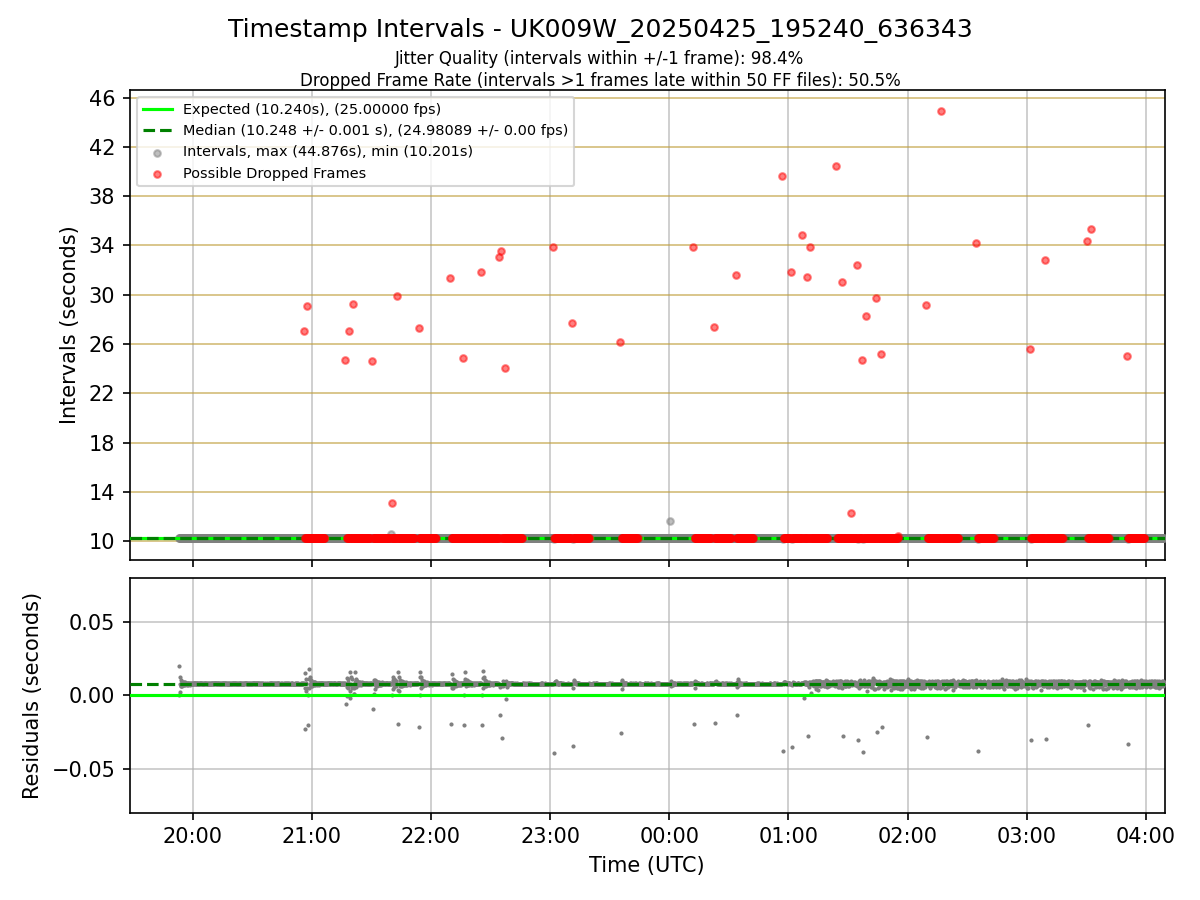
Task: Click the 'Time (UTC)' x-axis label
Action: [646, 865]
